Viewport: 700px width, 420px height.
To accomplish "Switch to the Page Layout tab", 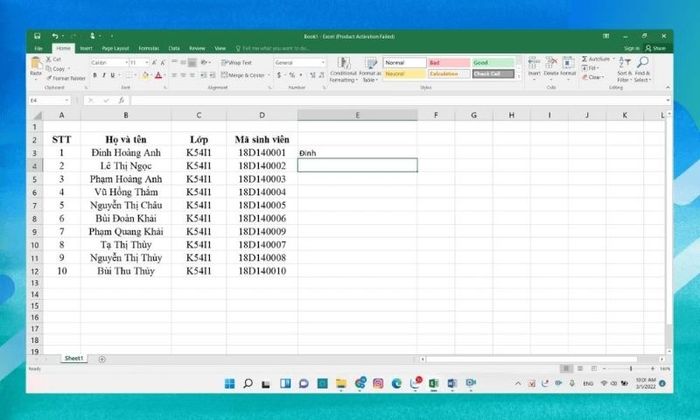I will click(x=115, y=48).
